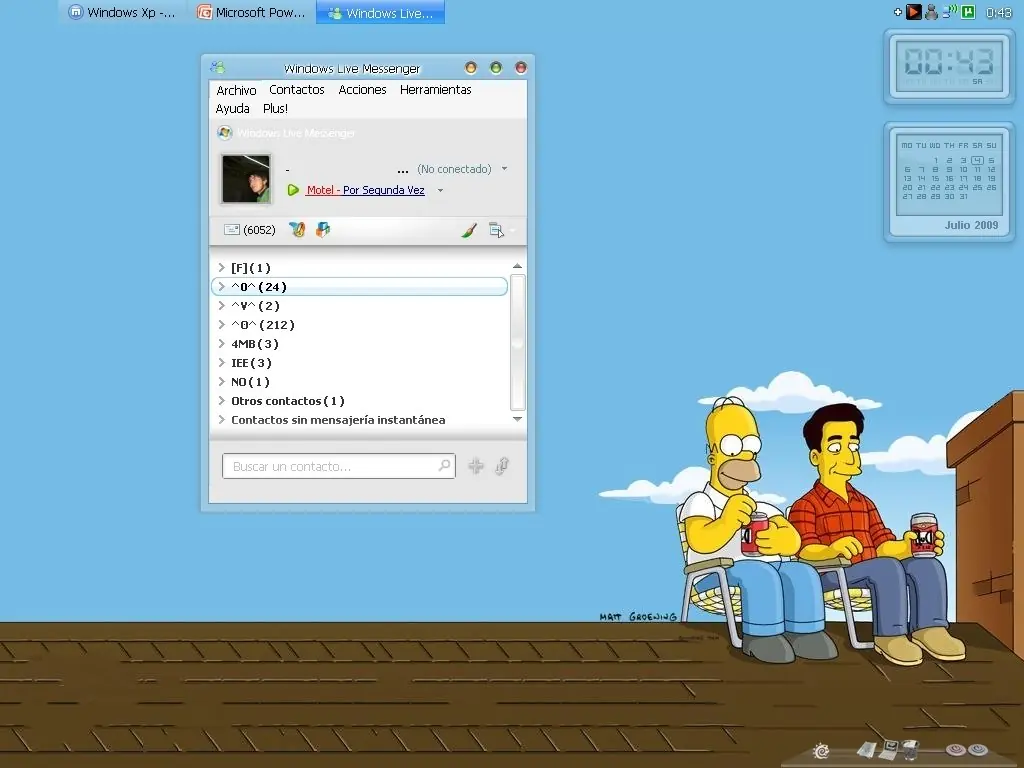Click inside the Buscar un contacto search field

pyautogui.click(x=339, y=466)
